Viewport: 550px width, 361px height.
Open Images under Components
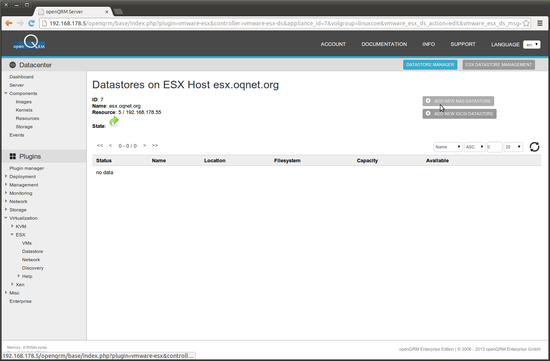[x=24, y=102]
